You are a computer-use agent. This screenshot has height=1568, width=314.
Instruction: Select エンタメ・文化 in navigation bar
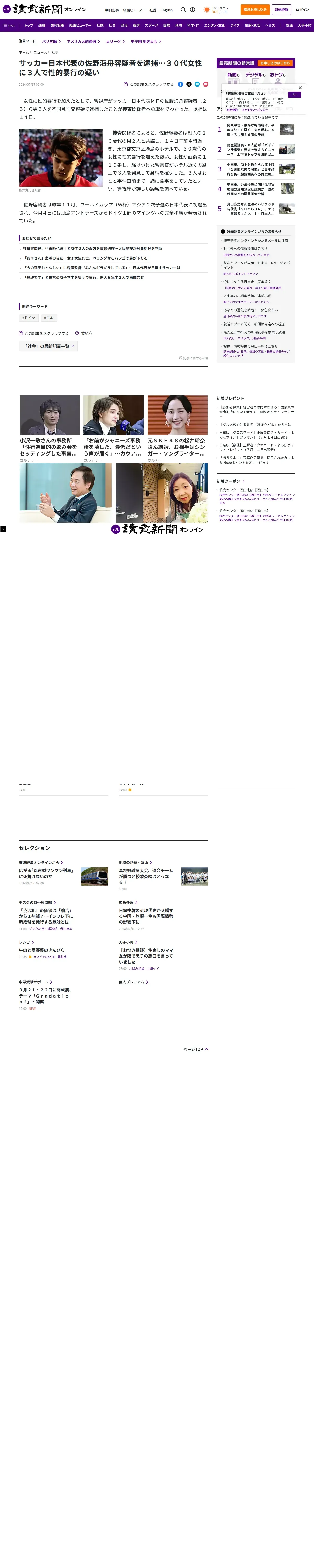(215, 26)
